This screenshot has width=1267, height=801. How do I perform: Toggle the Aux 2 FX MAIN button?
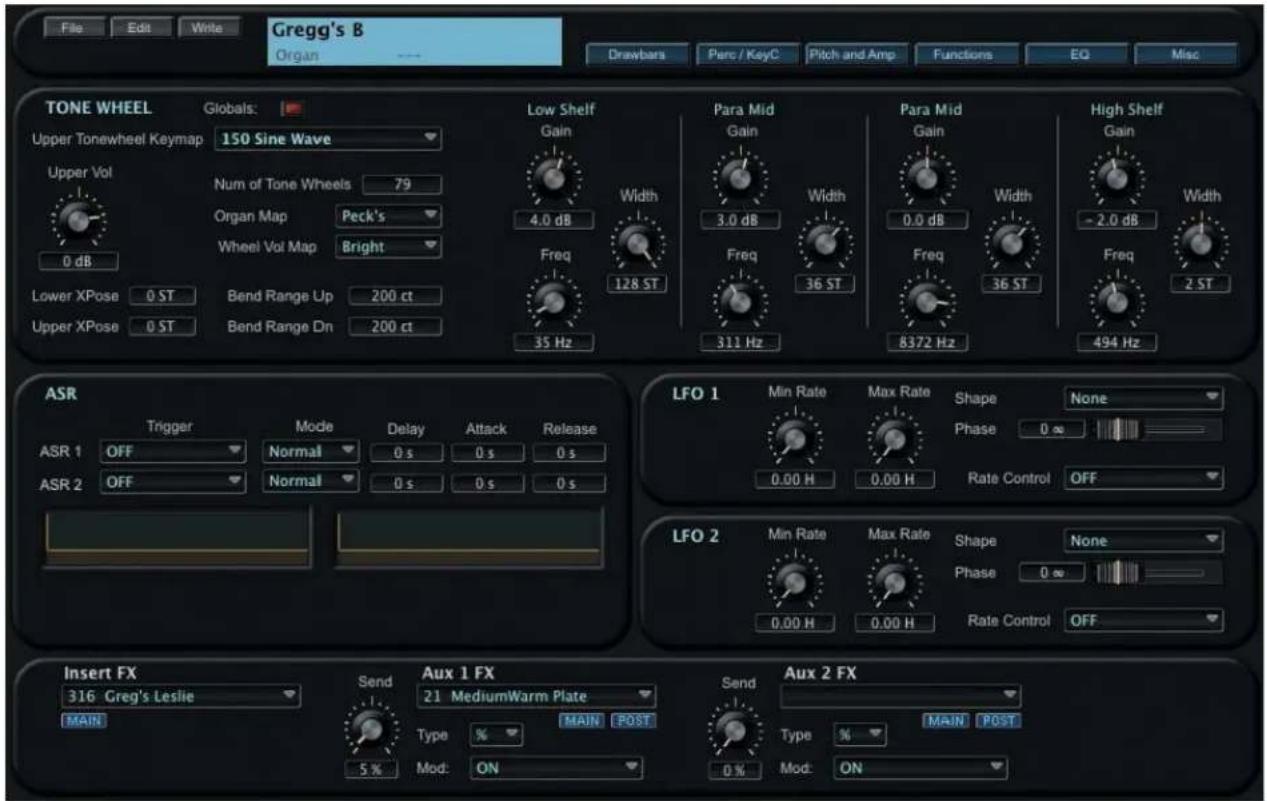(946, 720)
